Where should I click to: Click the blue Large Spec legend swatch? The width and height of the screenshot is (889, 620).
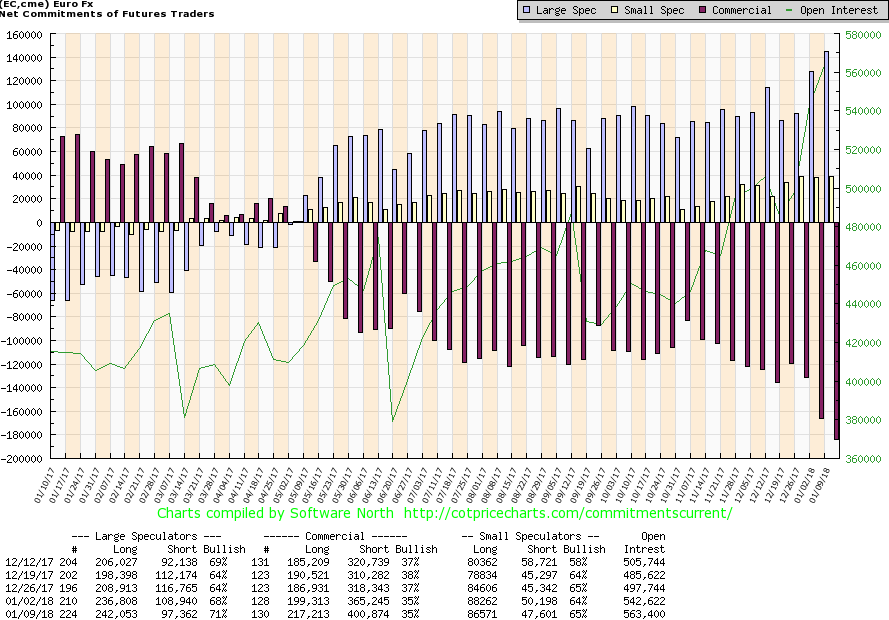tap(527, 10)
